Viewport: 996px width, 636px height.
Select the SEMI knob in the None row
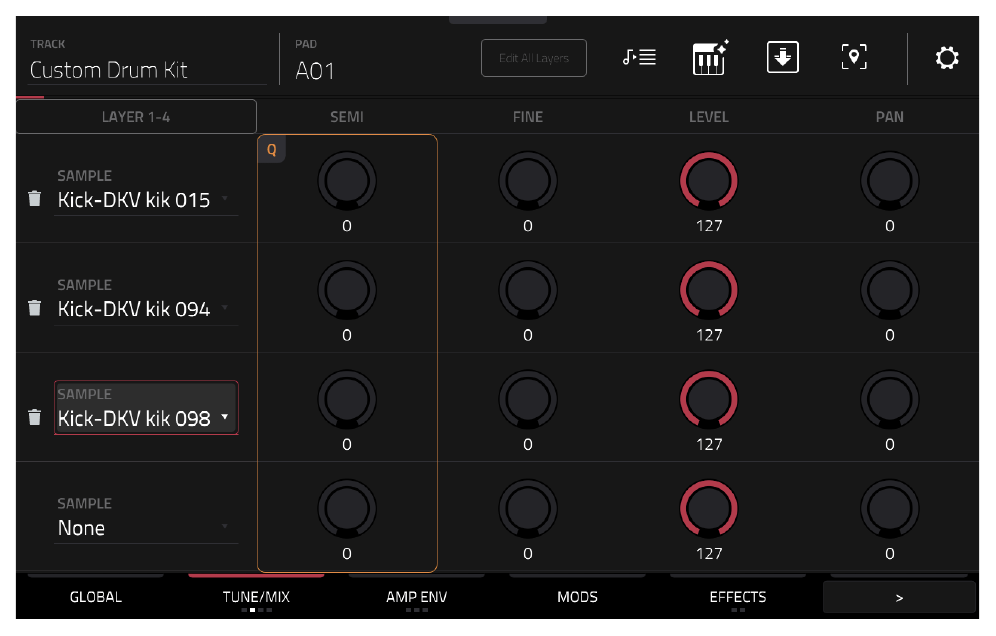coord(347,509)
